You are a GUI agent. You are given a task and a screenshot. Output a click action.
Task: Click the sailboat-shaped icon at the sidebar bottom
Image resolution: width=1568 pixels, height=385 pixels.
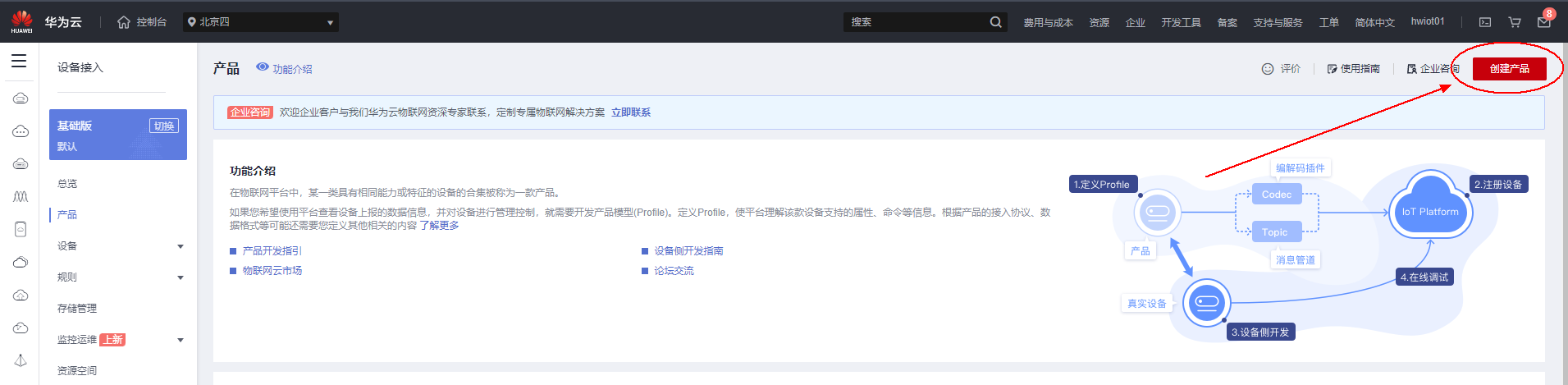[21, 360]
